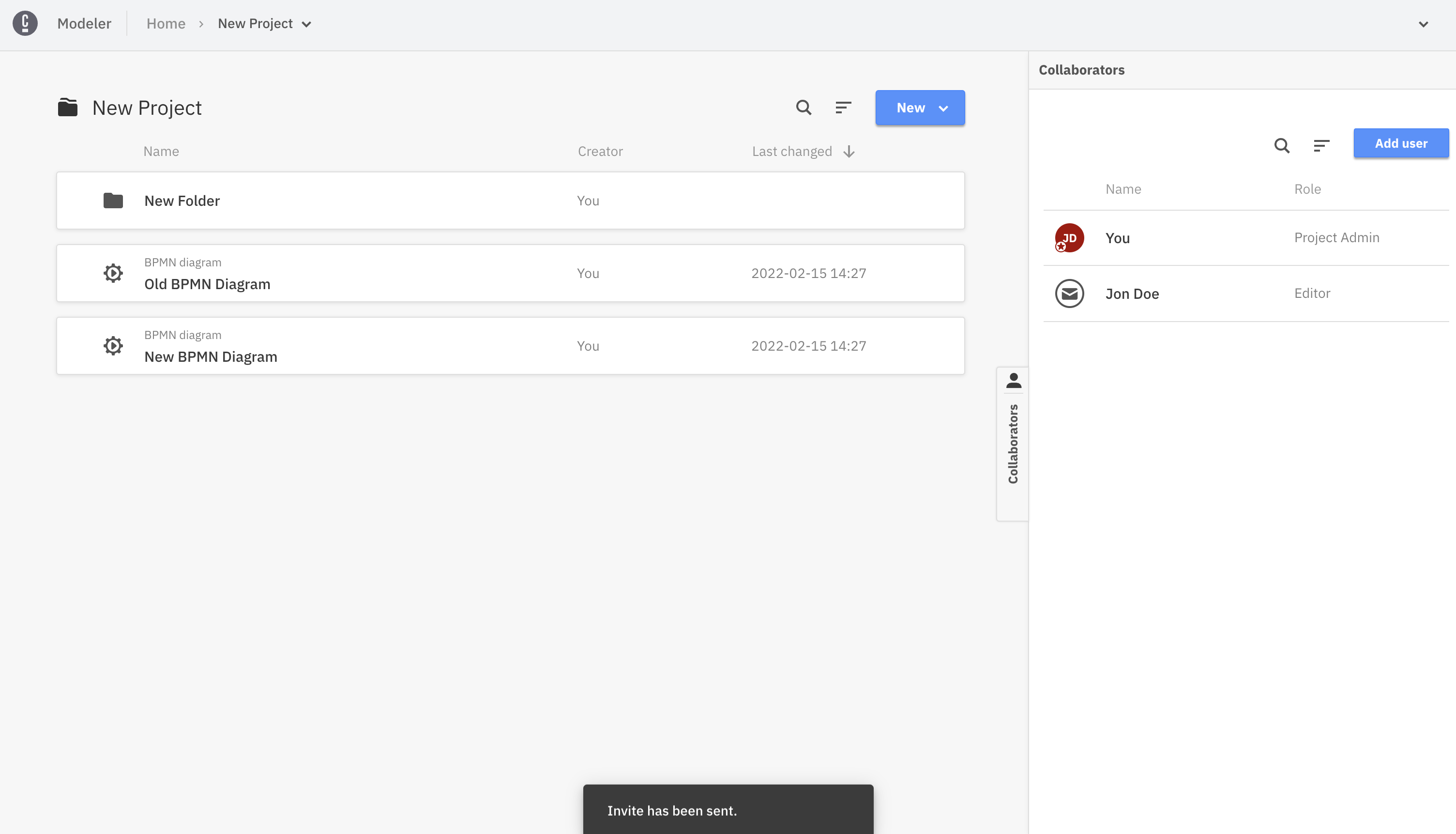
Task: Click the New Folder folder icon
Action: coord(113,201)
